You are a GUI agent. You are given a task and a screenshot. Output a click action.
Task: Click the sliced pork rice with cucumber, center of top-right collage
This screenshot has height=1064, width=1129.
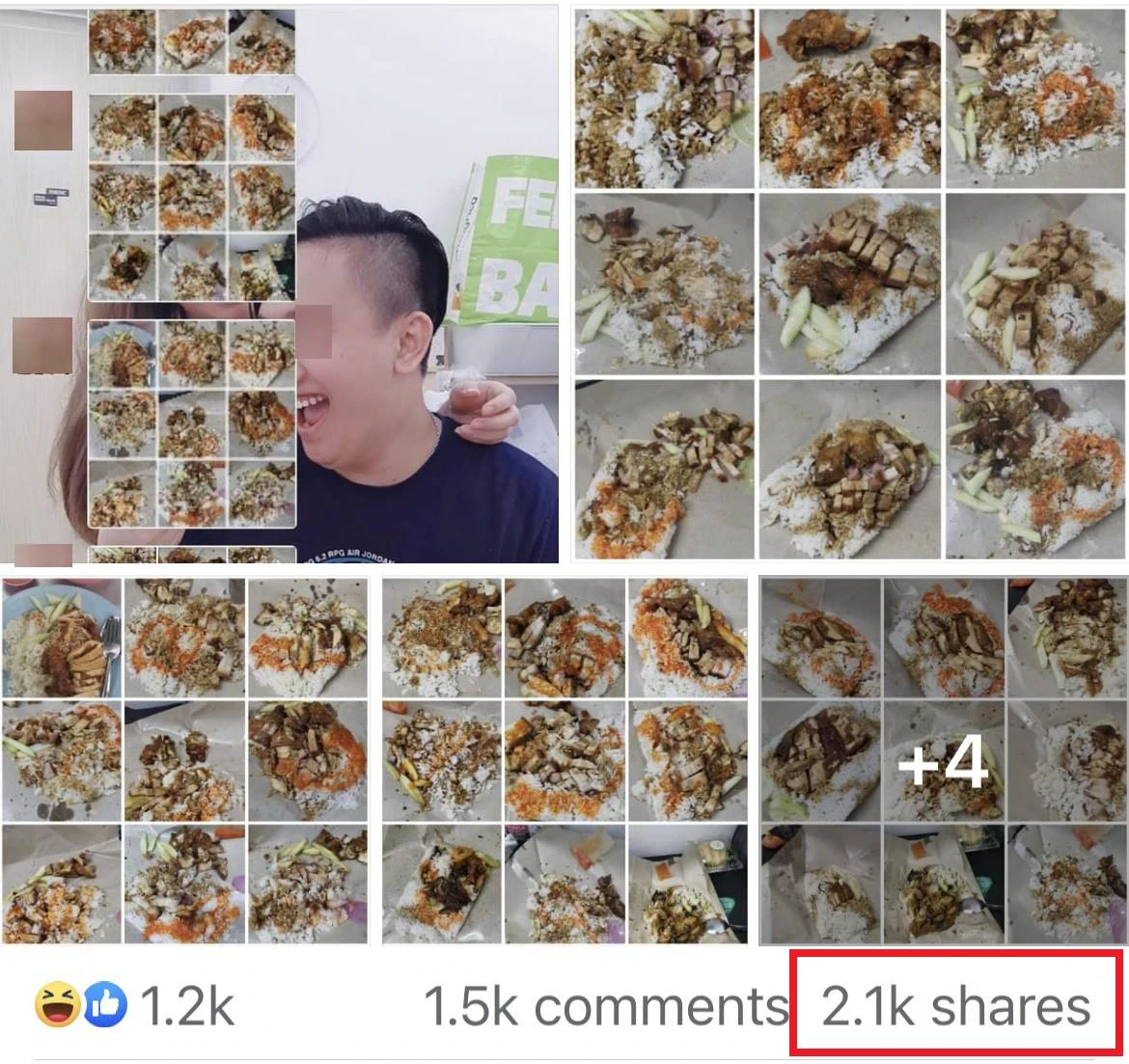click(849, 284)
